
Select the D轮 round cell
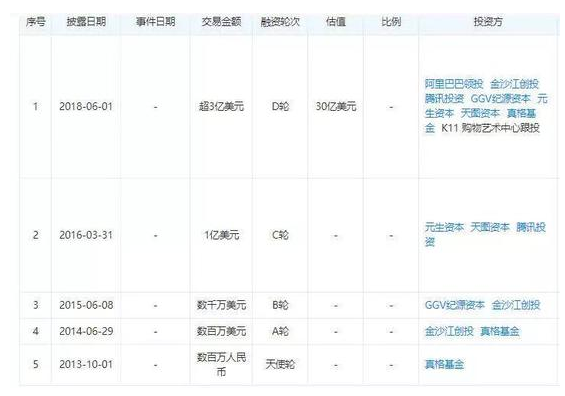coord(280,106)
